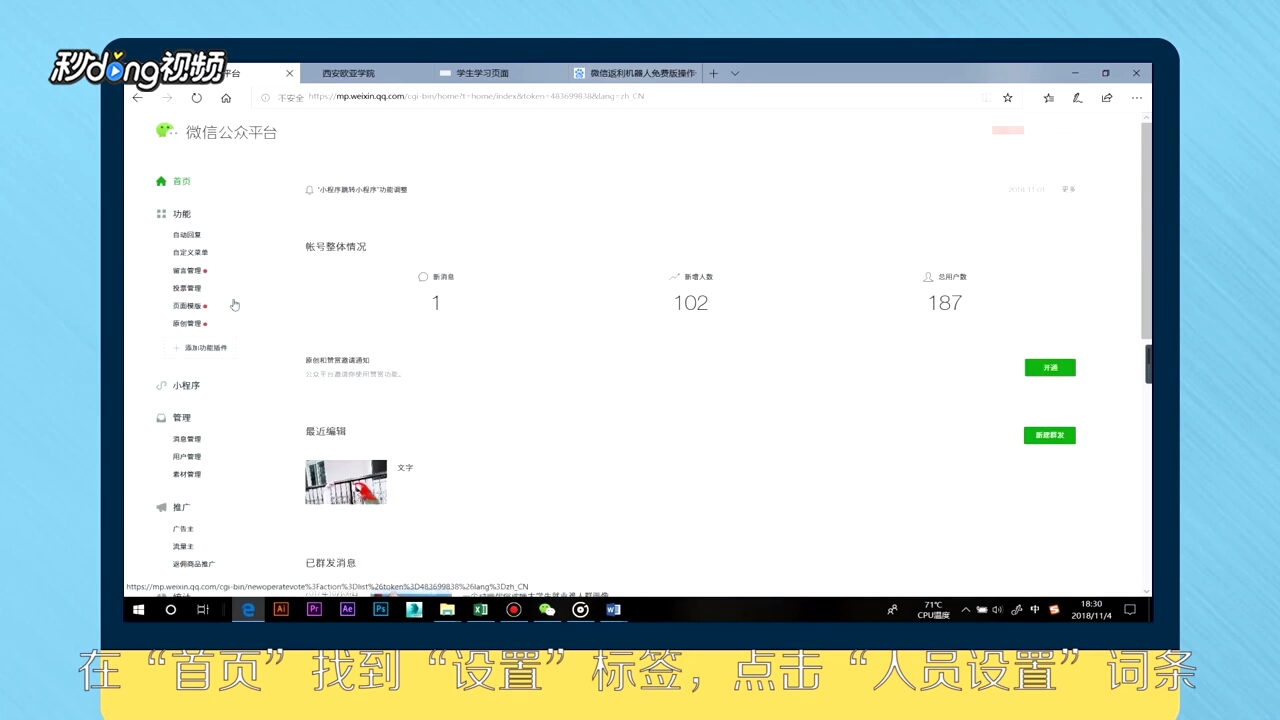Launch Adobe Illustrator from the taskbar

[281, 609]
